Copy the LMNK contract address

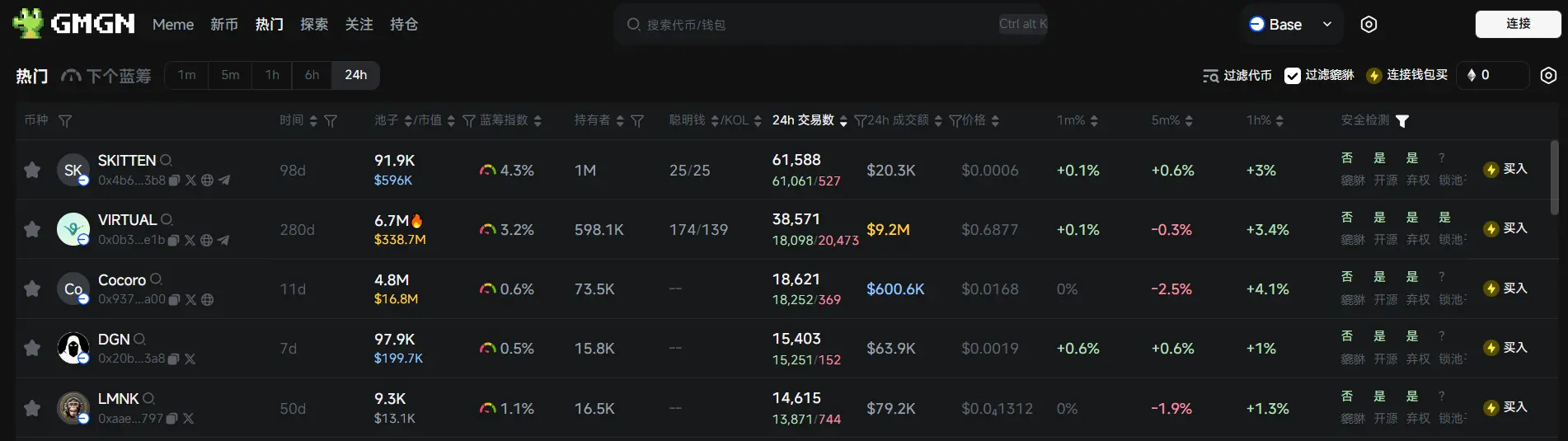[172, 419]
